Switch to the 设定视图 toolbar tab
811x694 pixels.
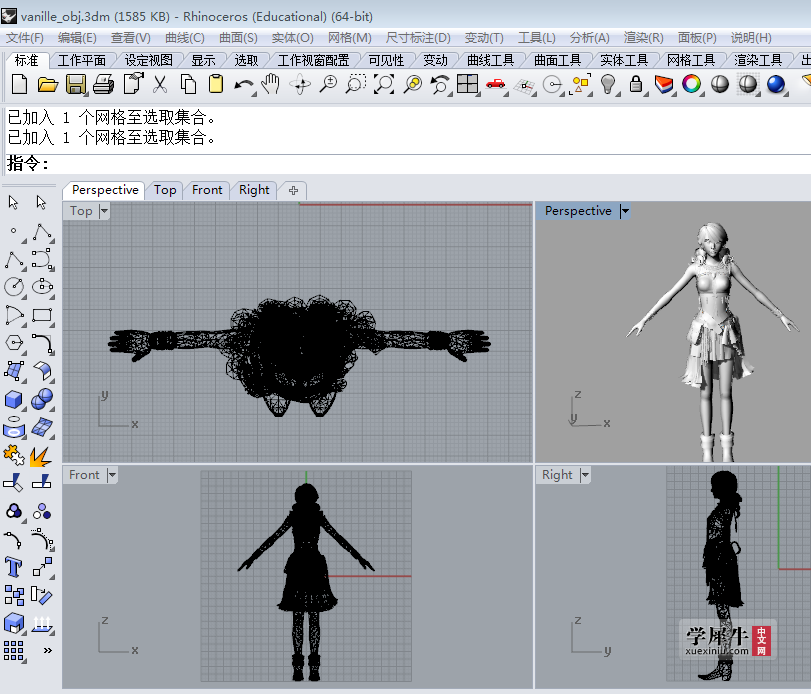coord(148,61)
